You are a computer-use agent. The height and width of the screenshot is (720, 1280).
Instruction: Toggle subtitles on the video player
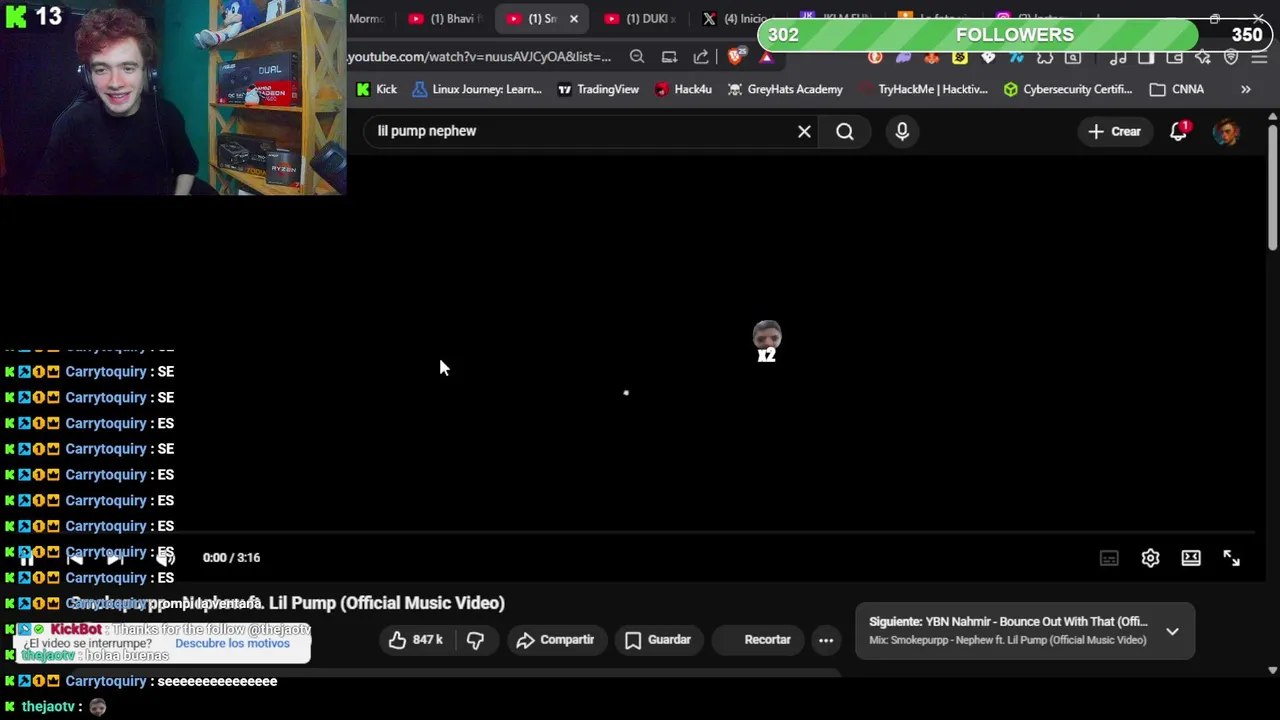point(1109,558)
